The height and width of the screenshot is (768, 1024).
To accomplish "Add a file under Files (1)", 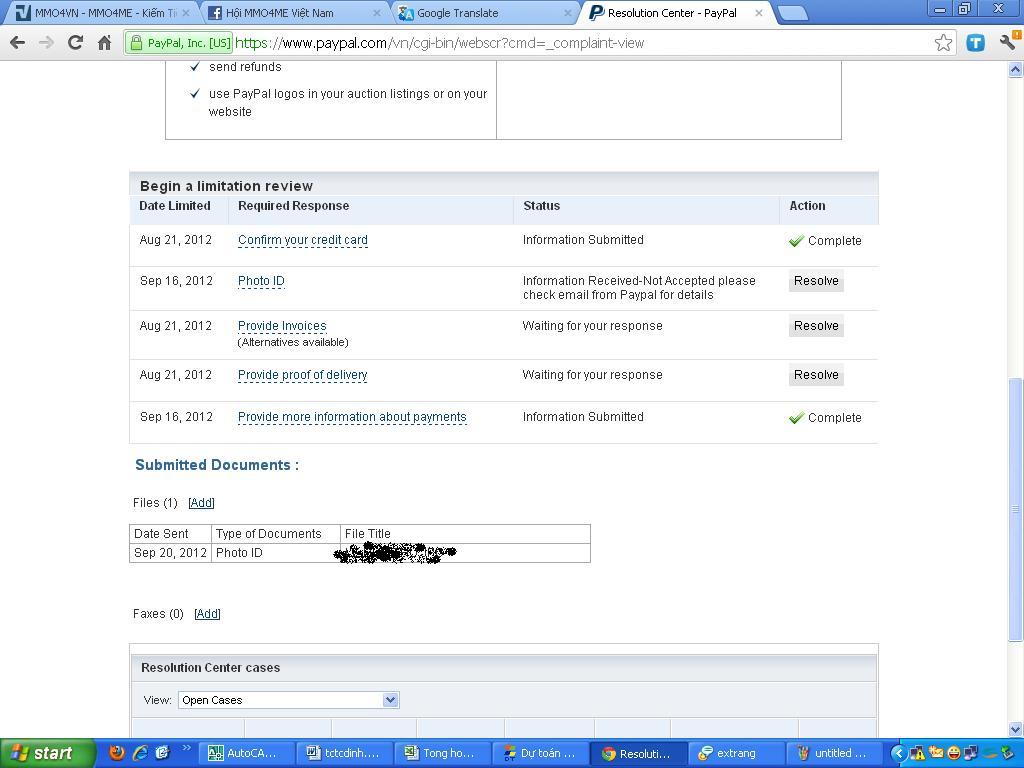I will coord(201,503).
